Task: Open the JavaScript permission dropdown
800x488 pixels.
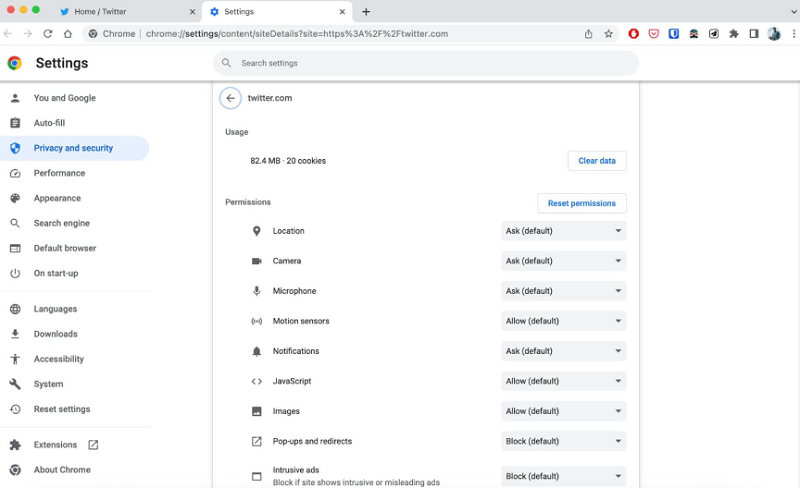Action: (x=563, y=381)
